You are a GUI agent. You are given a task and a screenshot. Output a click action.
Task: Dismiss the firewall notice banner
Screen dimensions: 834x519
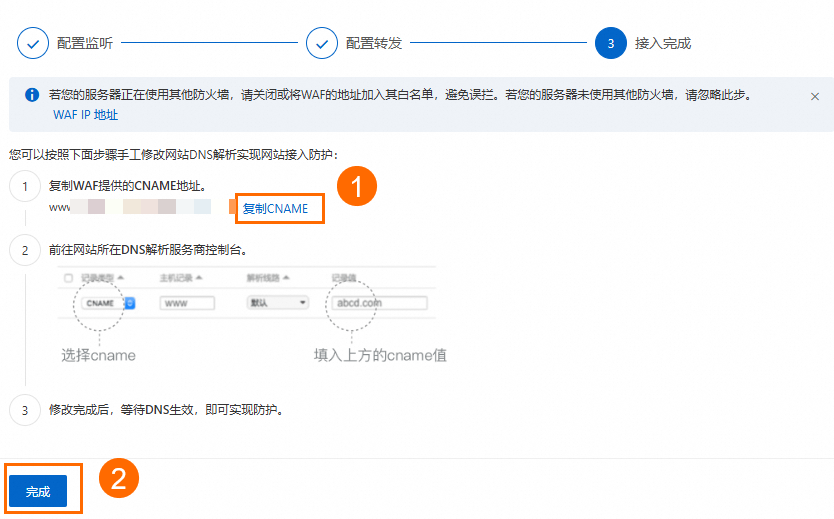coord(814,96)
